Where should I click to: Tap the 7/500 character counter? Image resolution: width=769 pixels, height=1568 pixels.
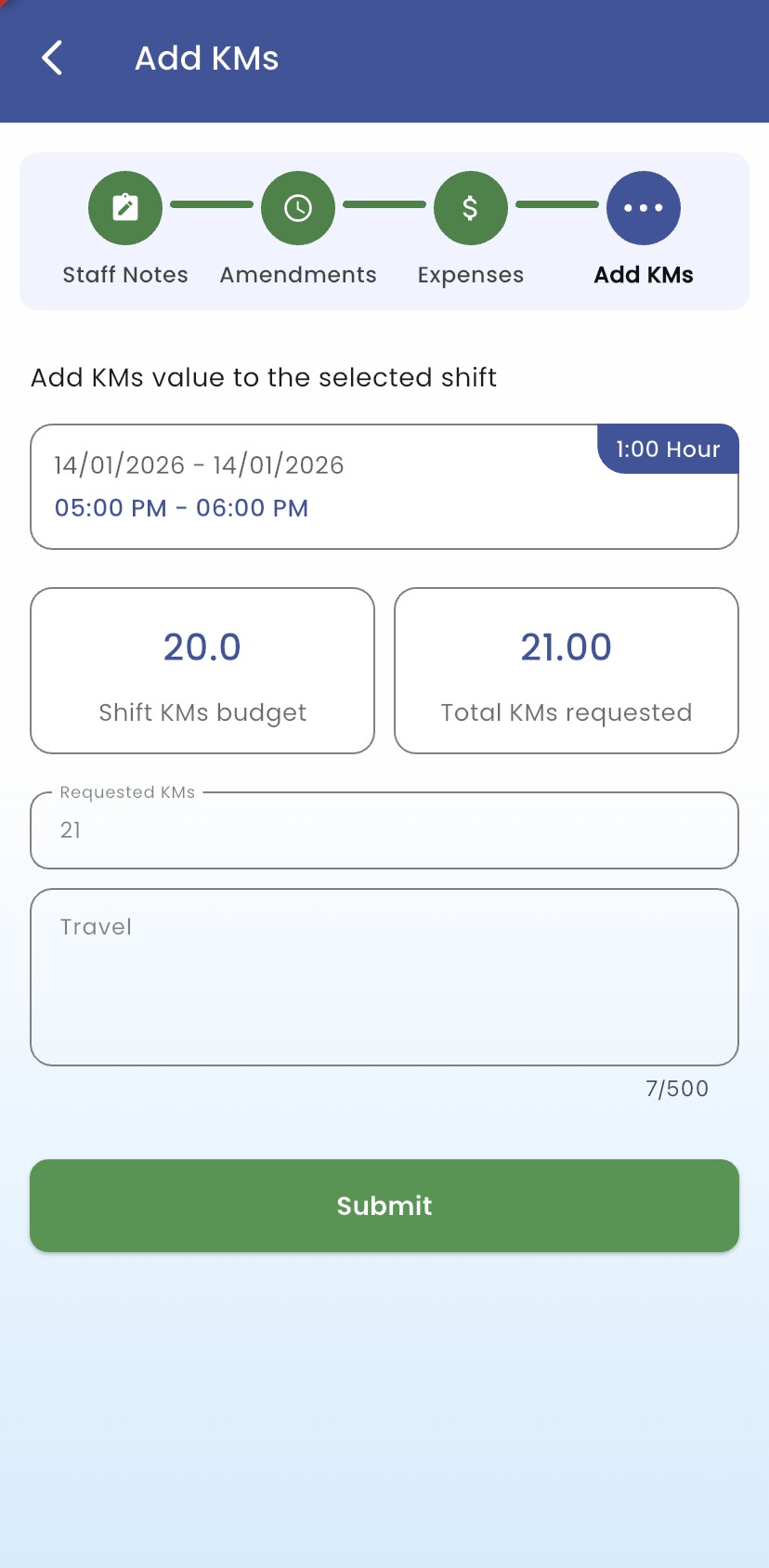[677, 1089]
